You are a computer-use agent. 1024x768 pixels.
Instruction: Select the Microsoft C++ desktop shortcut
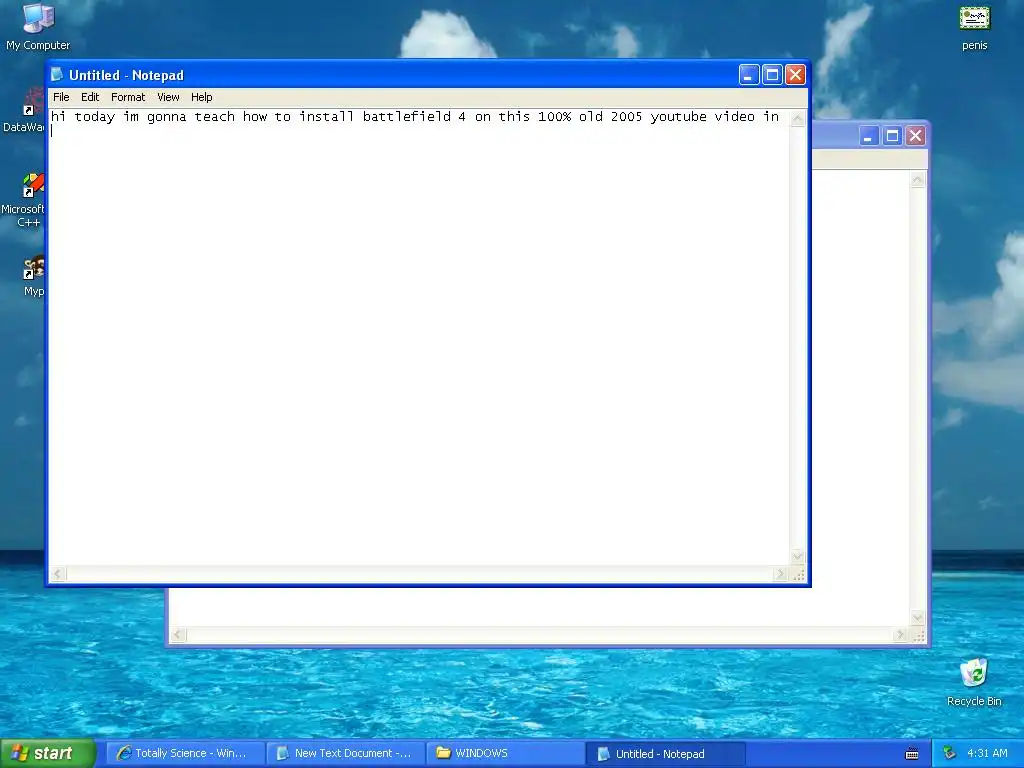(x=26, y=200)
